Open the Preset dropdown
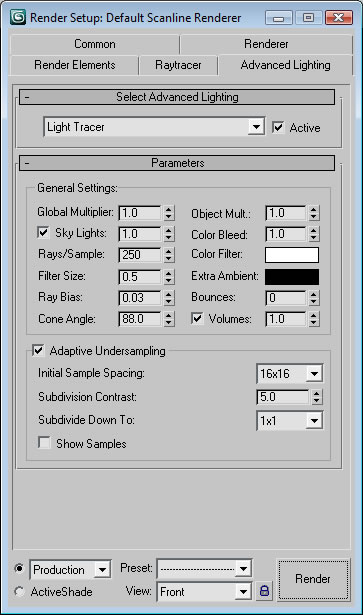363x615 pixels. click(204, 568)
